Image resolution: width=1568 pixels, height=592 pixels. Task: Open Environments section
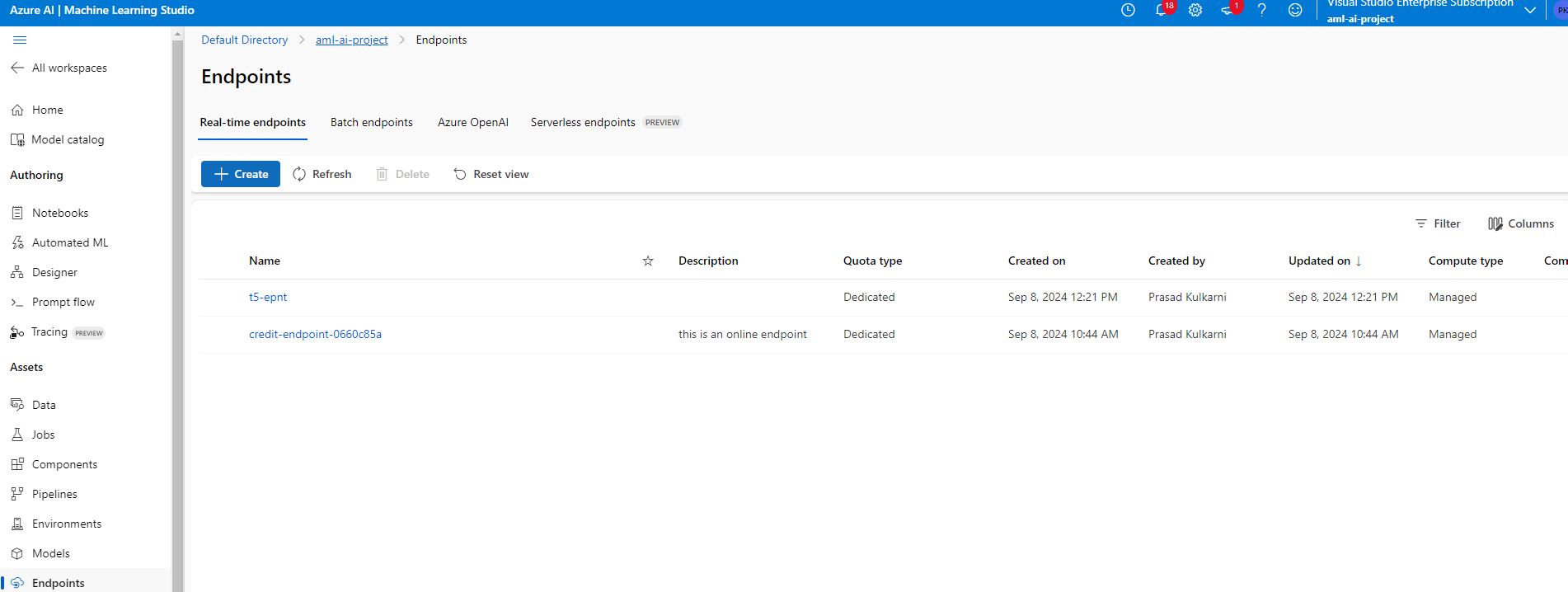(x=56, y=524)
